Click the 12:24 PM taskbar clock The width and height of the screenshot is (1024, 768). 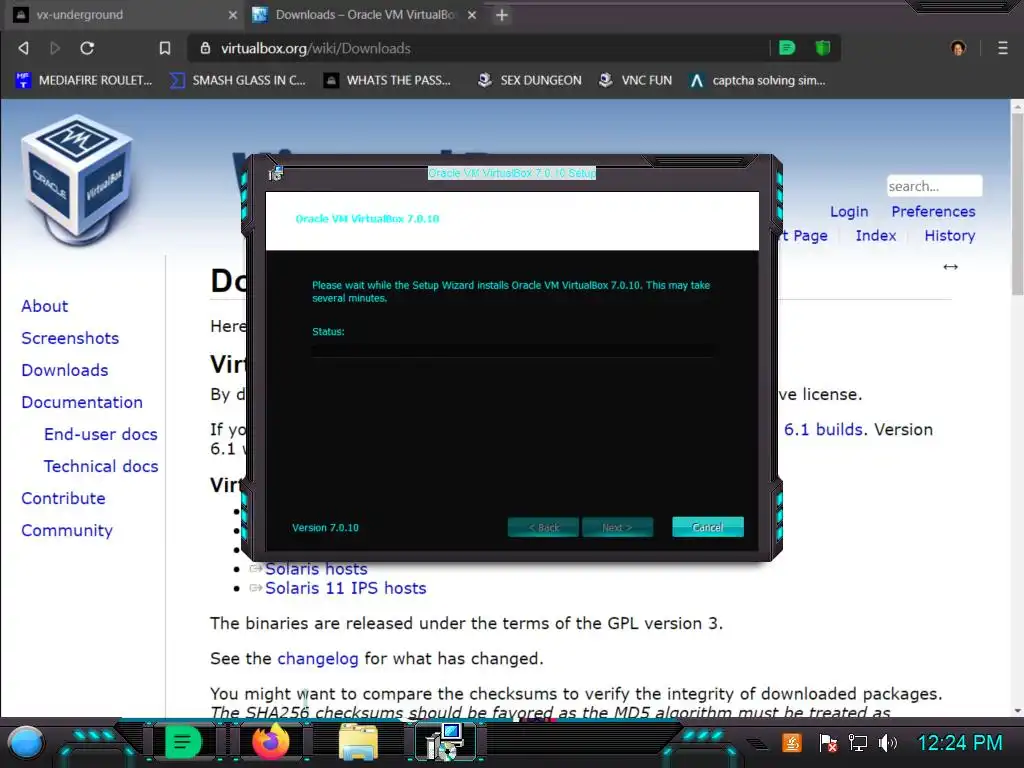click(959, 743)
